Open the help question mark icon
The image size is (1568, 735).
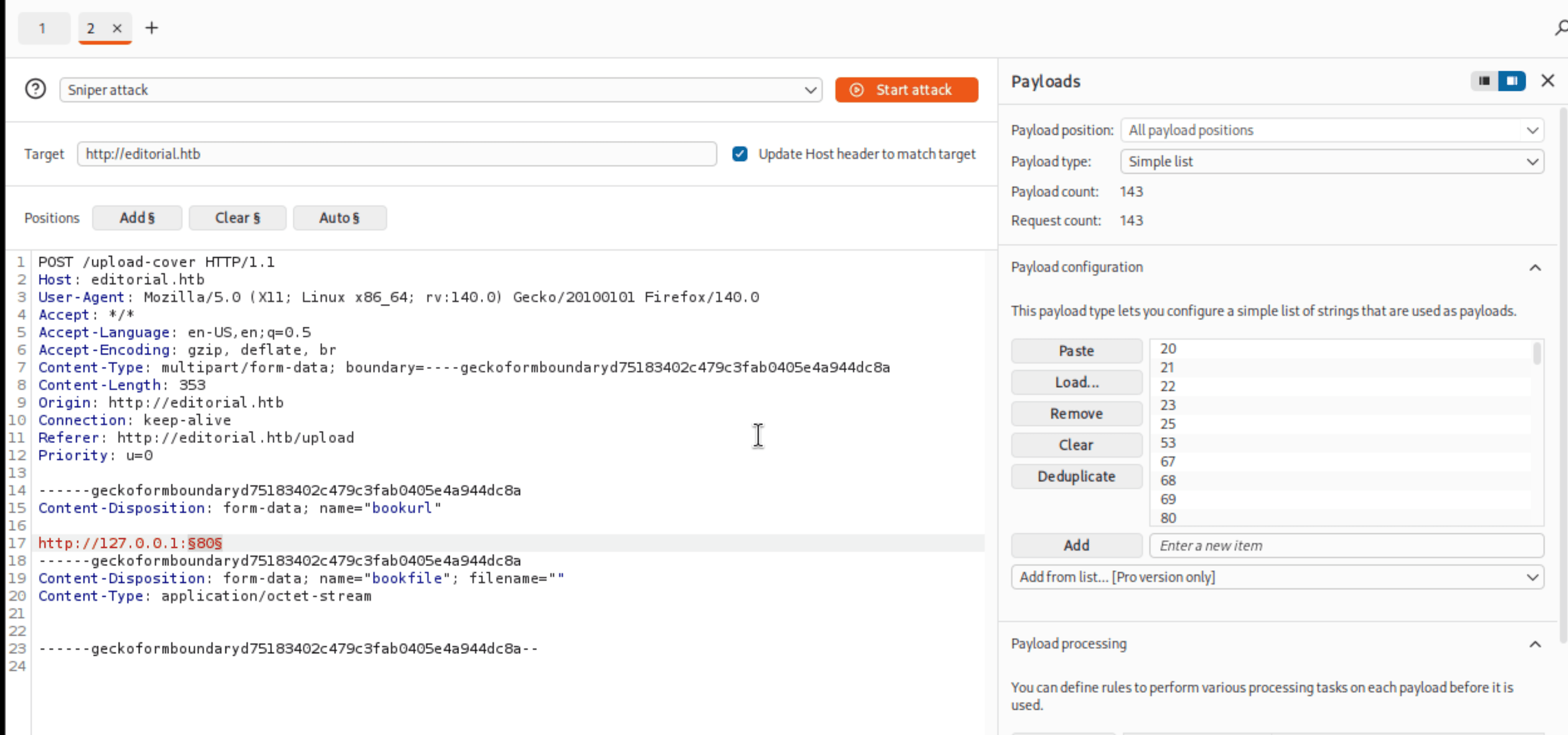(35, 89)
